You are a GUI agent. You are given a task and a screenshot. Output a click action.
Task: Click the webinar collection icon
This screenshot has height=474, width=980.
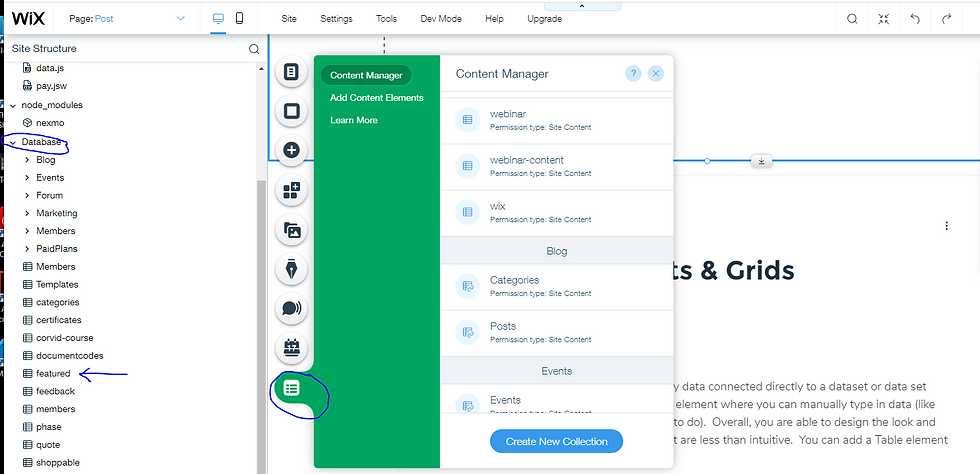(467, 120)
